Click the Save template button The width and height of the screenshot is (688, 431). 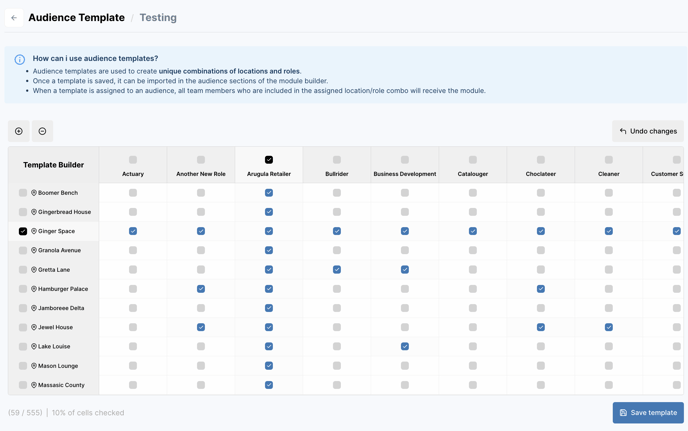pos(648,412)
